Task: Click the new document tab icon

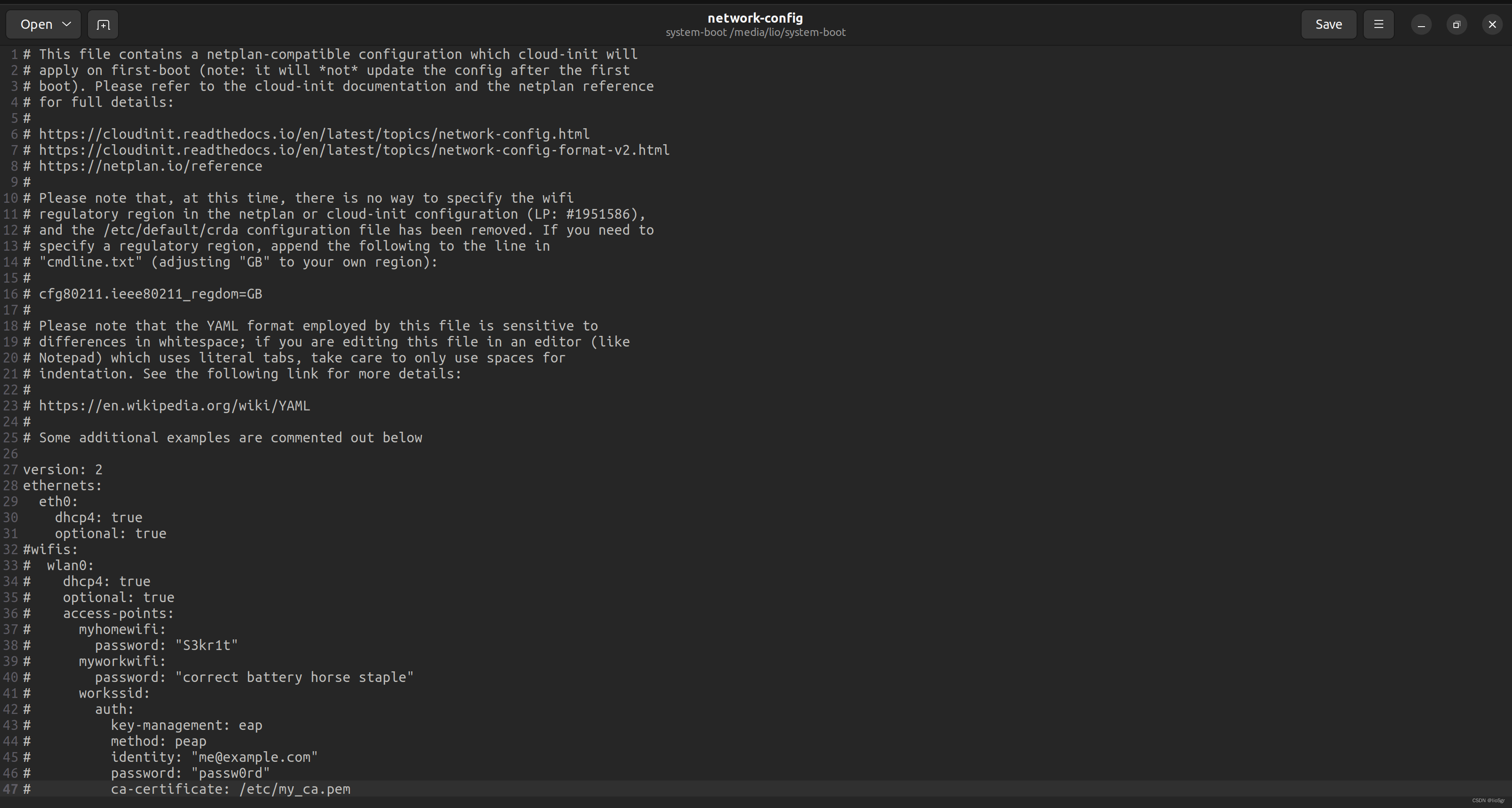Action: point(103,25)
